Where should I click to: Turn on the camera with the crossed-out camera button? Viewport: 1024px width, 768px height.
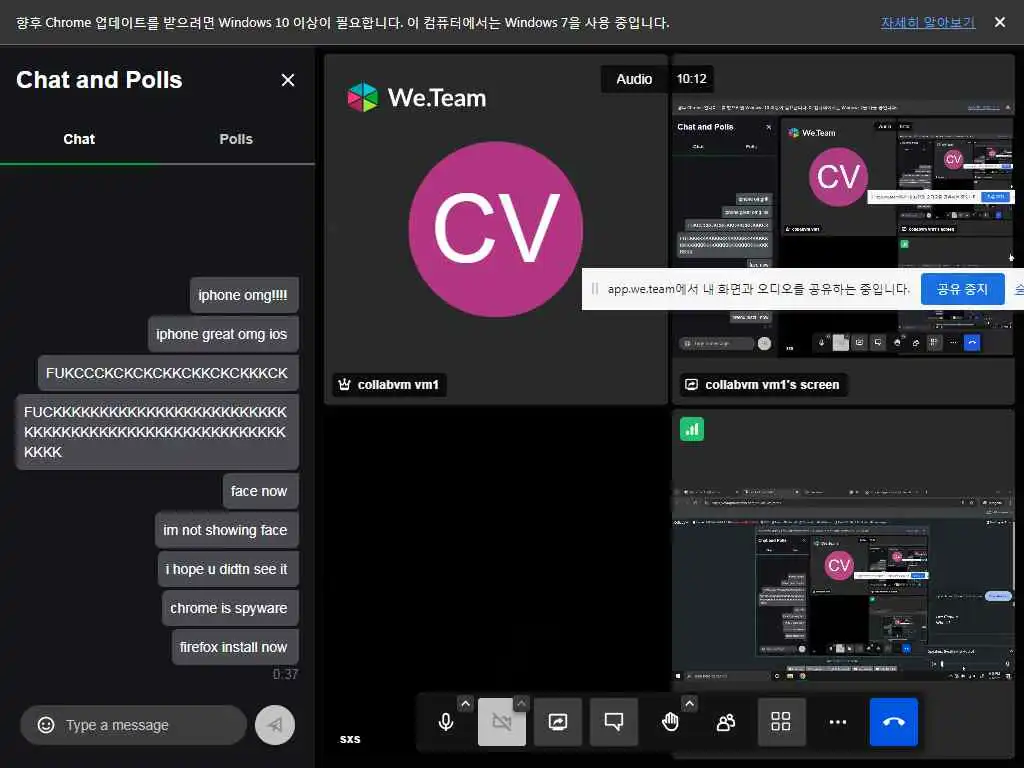pyautogui.click(x=502, y=722)
